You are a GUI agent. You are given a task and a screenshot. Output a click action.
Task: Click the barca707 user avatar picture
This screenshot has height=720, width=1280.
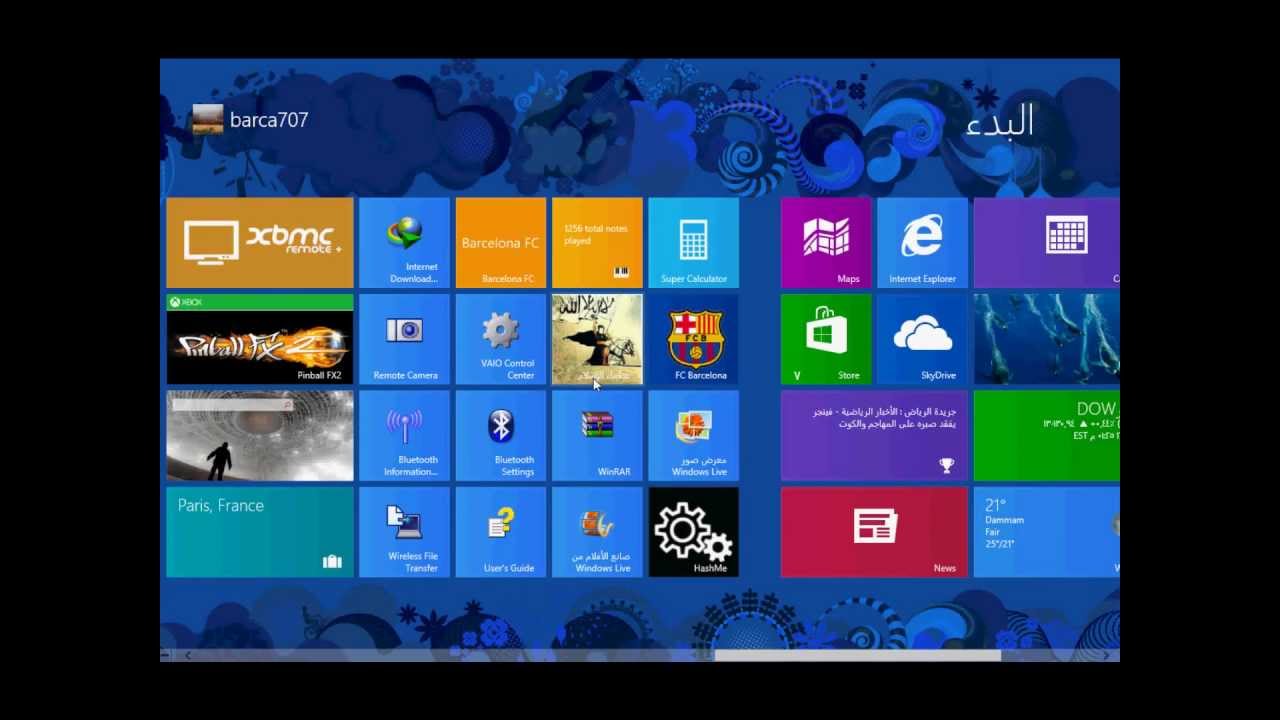pyautogui.click(x=208, y=119)
